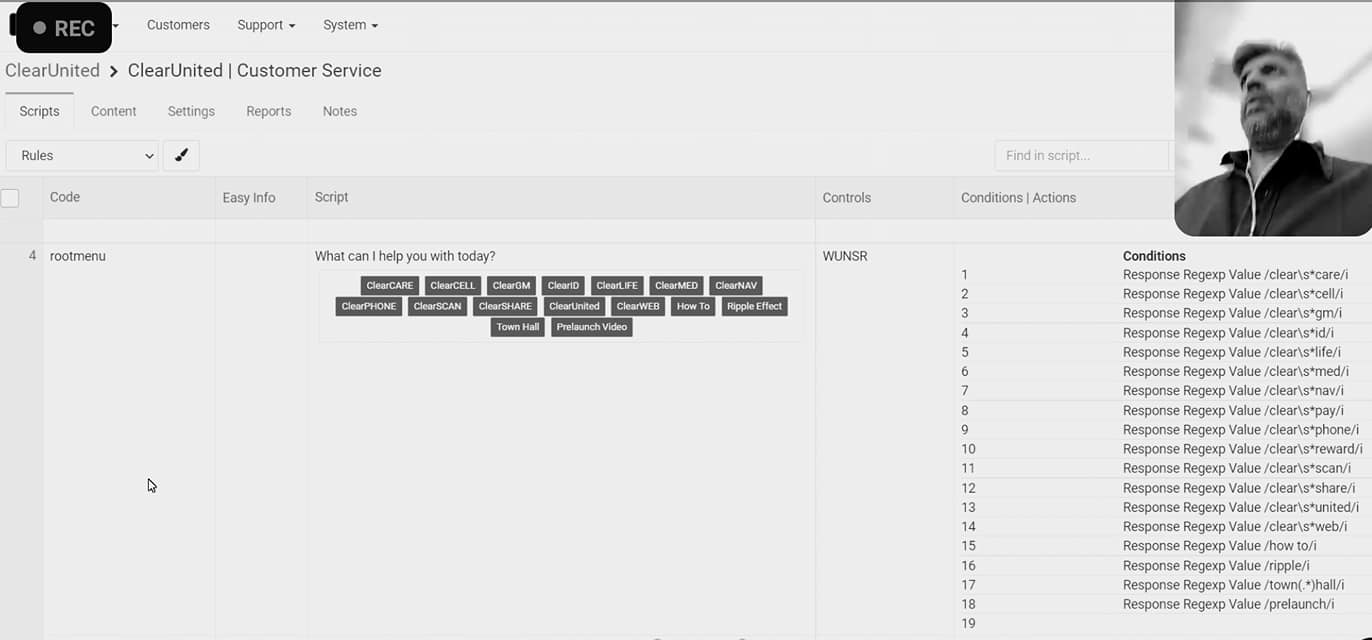
Task: Switch to the Settings tab
Action: pos(191,111)
